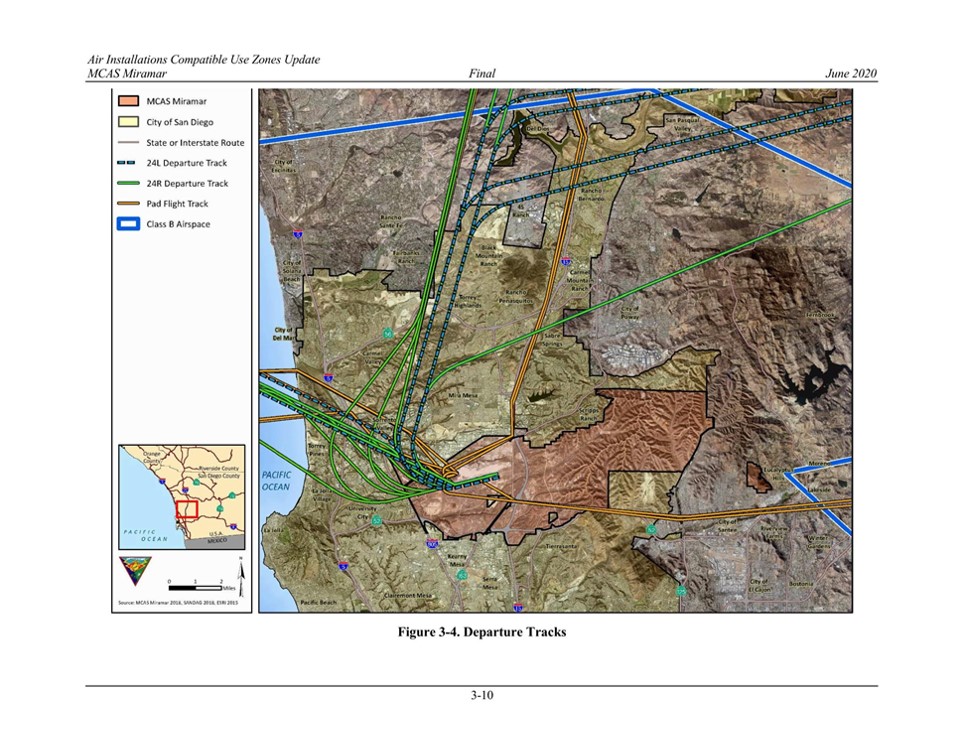Click the 'City of San Diego' legend label
The height and width of the screenshot is (746, 964).
click(x=180, y=122)
